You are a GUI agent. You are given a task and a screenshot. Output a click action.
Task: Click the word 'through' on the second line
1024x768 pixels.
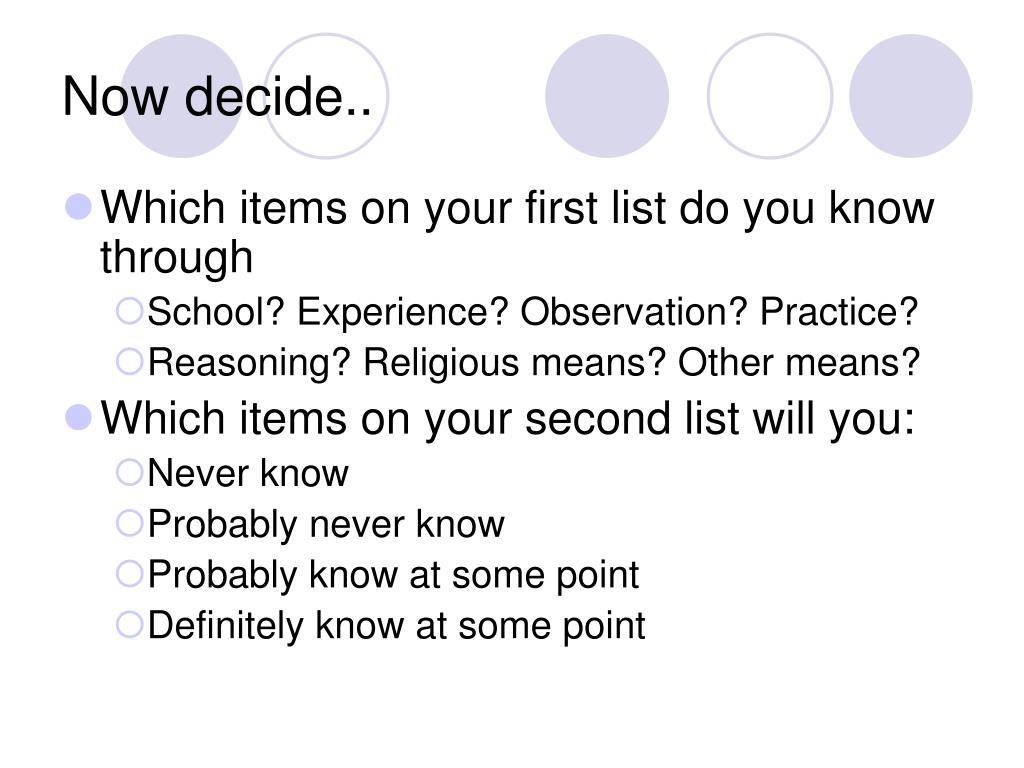[176, 257]
